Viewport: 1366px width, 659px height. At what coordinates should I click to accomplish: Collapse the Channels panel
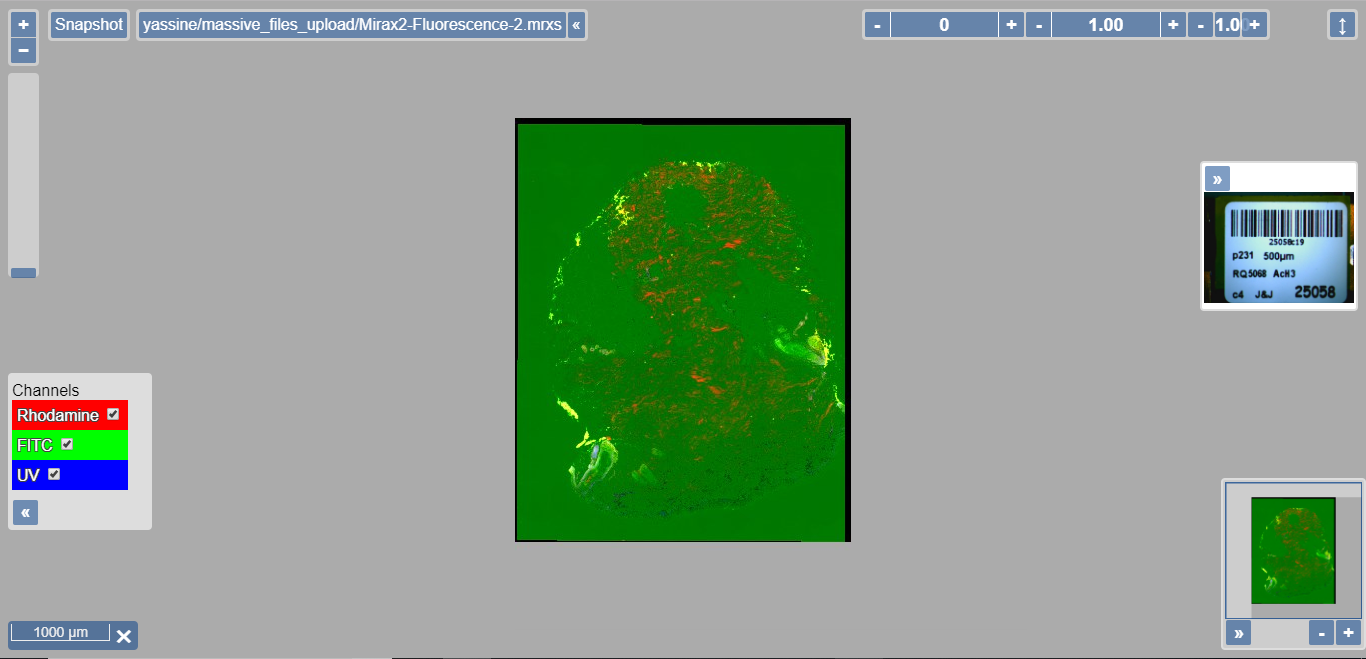click(25, 513)
